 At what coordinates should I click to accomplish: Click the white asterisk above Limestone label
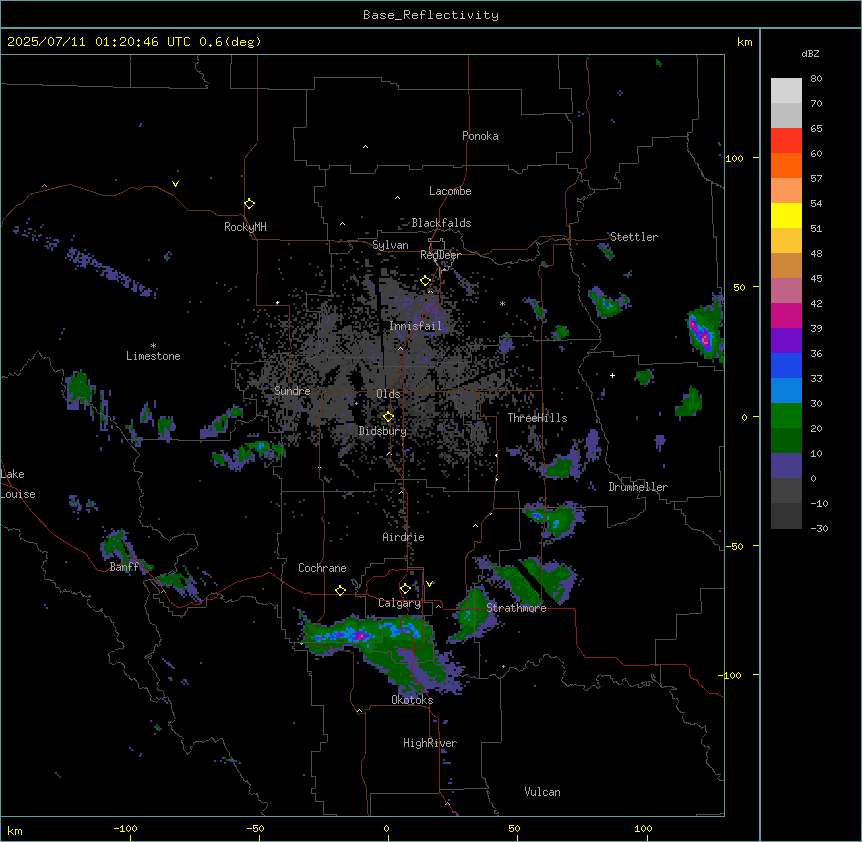click(x=153, y=346)
